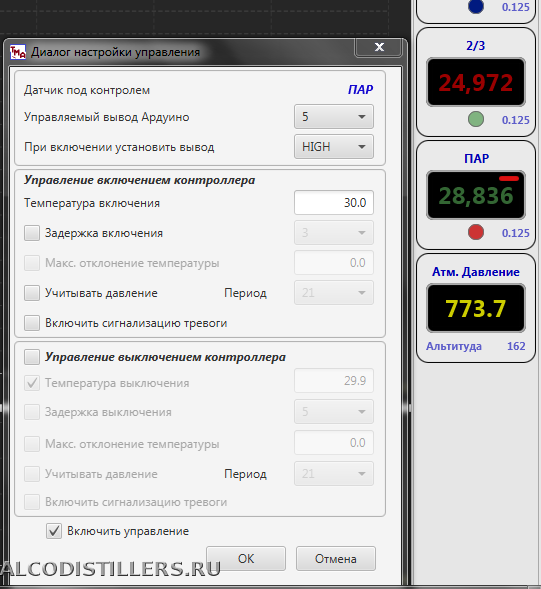Image resolution: width=541 pixels, height=589 pixels.
Task: Enable the 'Задержка включения' checkbox
Action: pos(32,233)
